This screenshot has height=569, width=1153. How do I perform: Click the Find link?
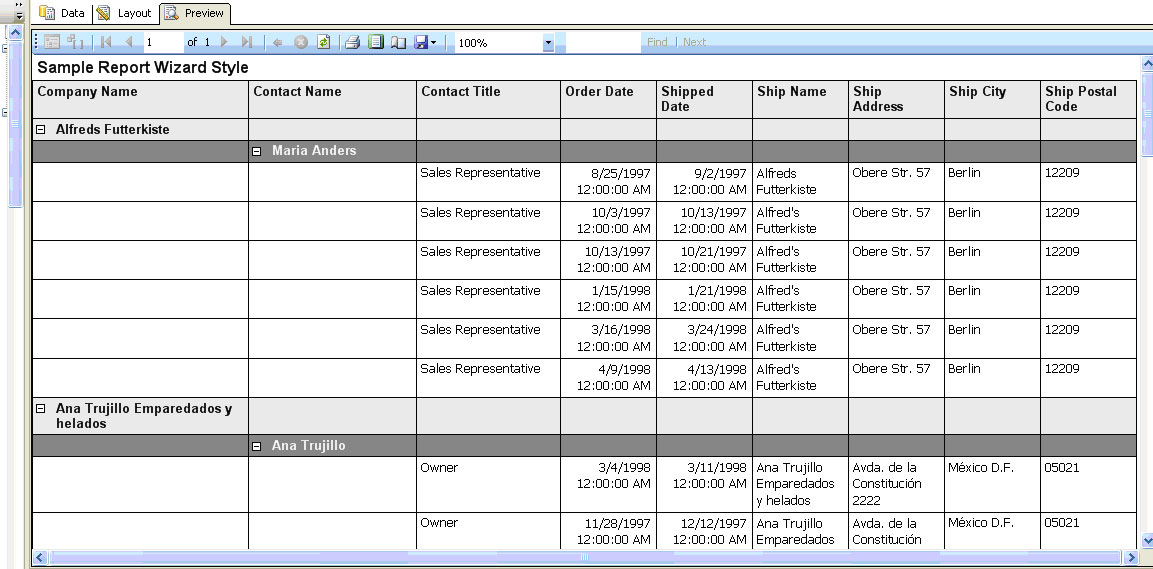pyautogui.click(x=657, y=42)
